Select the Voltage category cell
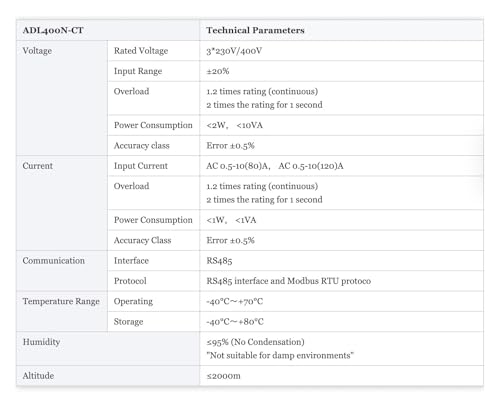This screenshot has width=500, height=412. pos(62,98)
